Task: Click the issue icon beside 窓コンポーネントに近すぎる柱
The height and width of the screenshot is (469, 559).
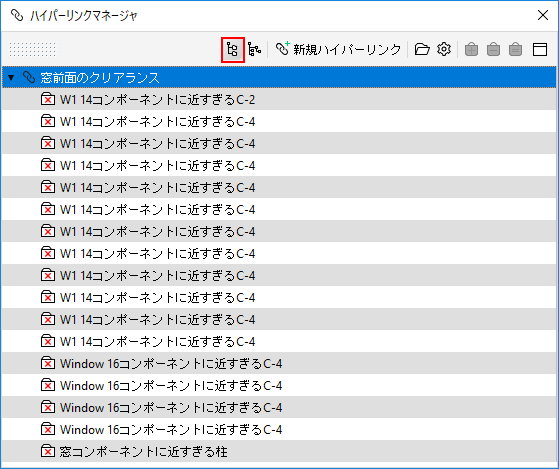Action: [x=48, y=452]
